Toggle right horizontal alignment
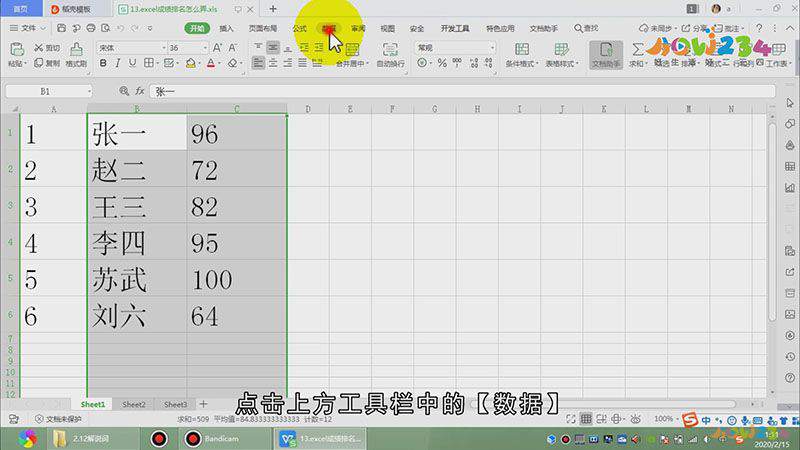Viewport: 800px width, 450px height. tap(288, 63)
